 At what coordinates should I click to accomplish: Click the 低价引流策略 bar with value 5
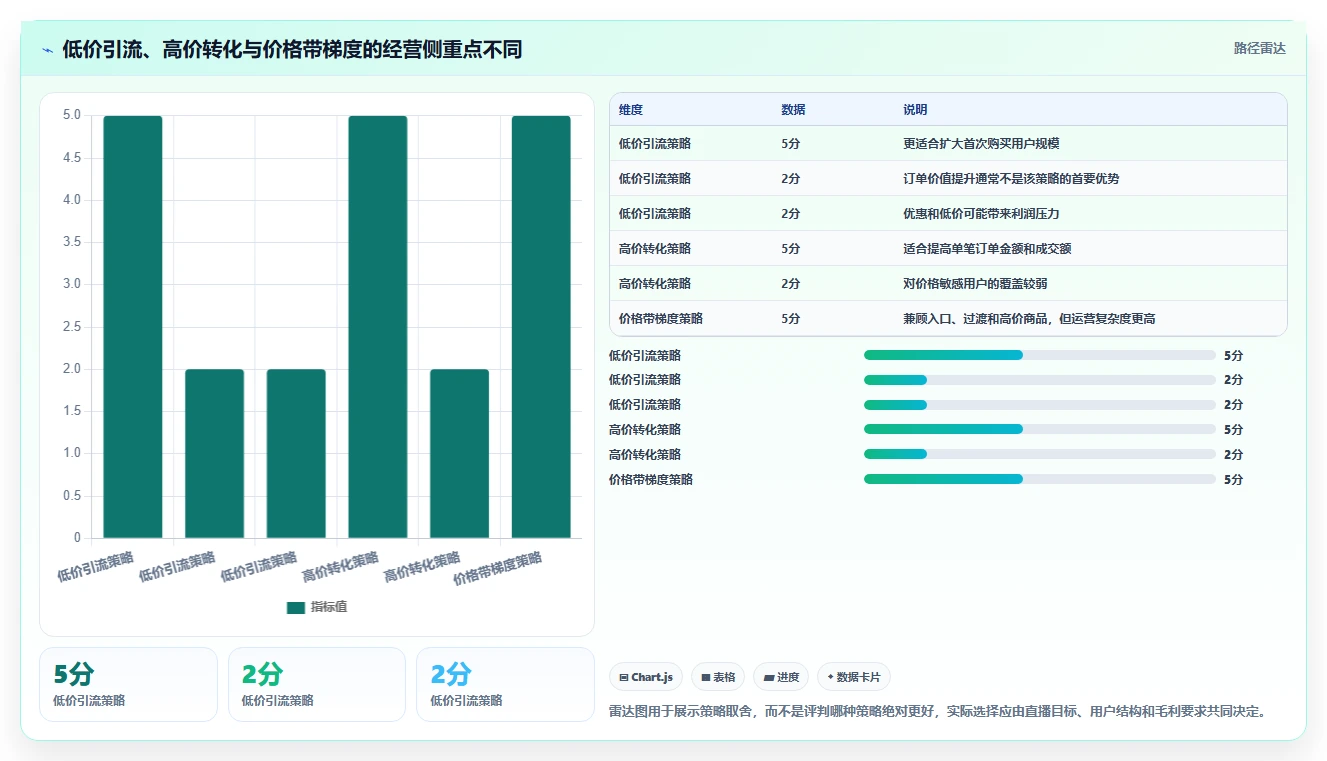(x=133, y=327)
